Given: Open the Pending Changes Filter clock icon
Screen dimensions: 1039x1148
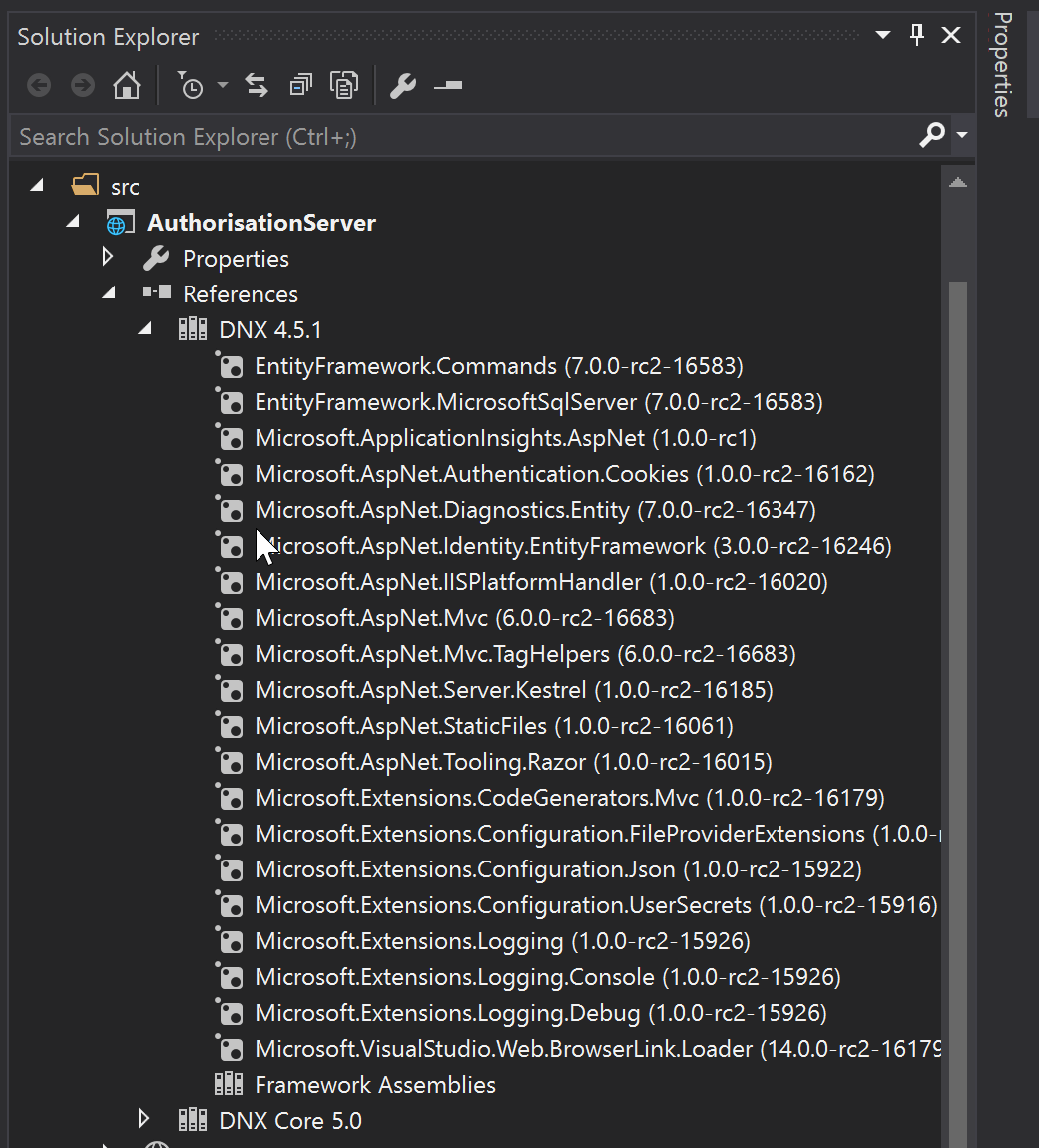Looking at the screenshot, I should 191,86.
